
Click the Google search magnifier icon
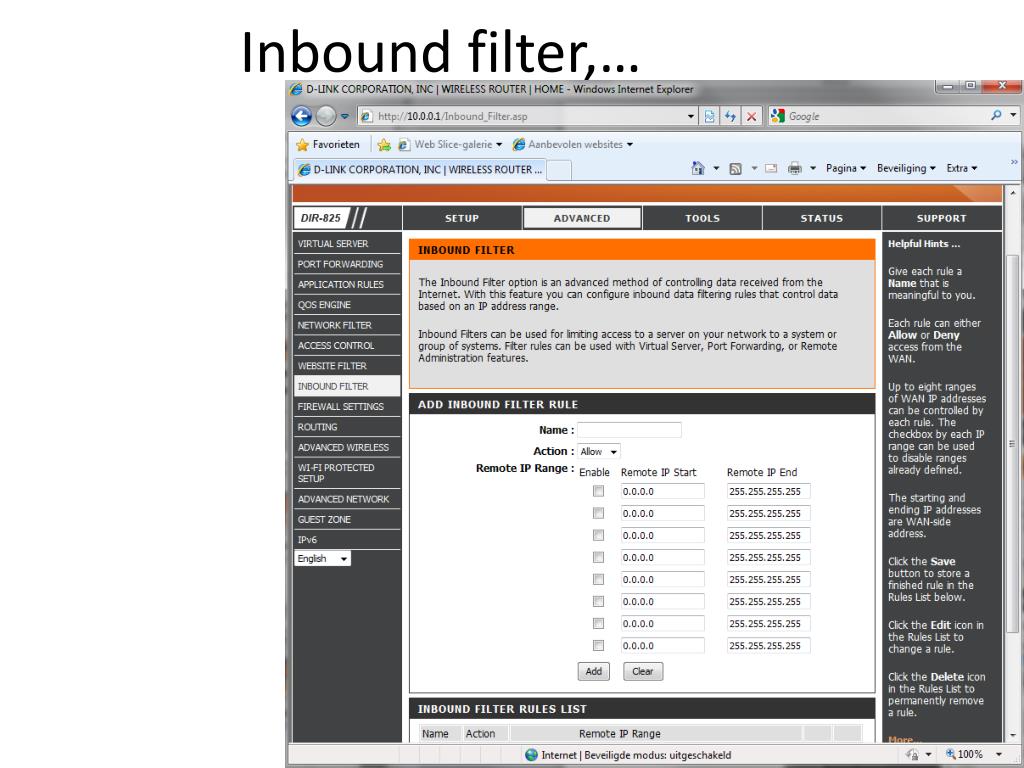996,116
